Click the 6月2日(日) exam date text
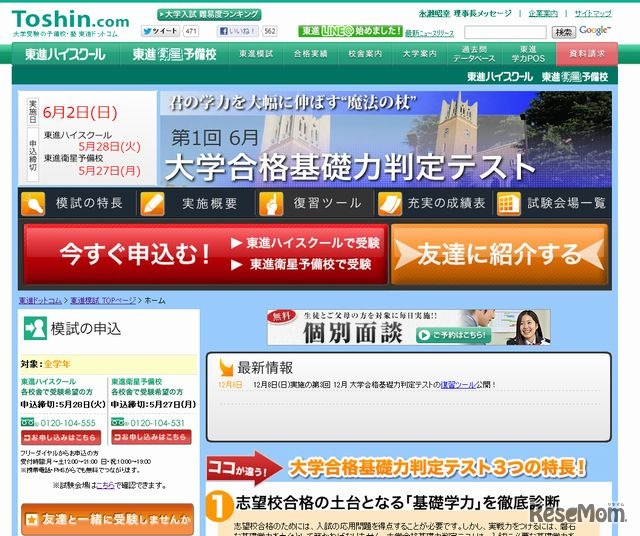The image size is (640, 536). [x=80, y=112]
